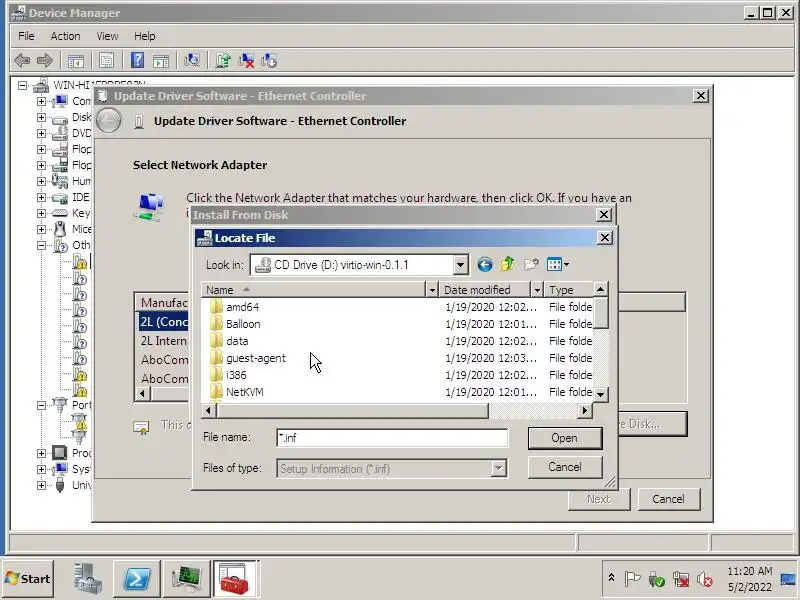800x600 pixels.
Task: Click the red toolbox taskbar icon
Action: [x=234, y=579]
